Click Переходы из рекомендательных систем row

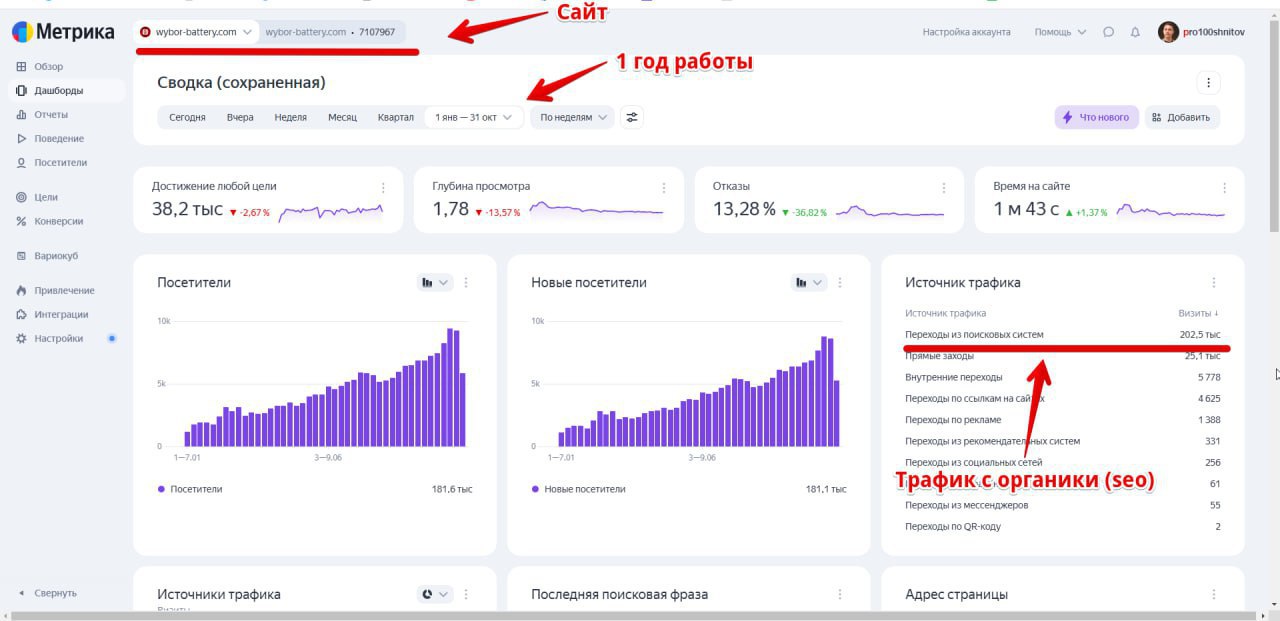tap(1062, 441)
